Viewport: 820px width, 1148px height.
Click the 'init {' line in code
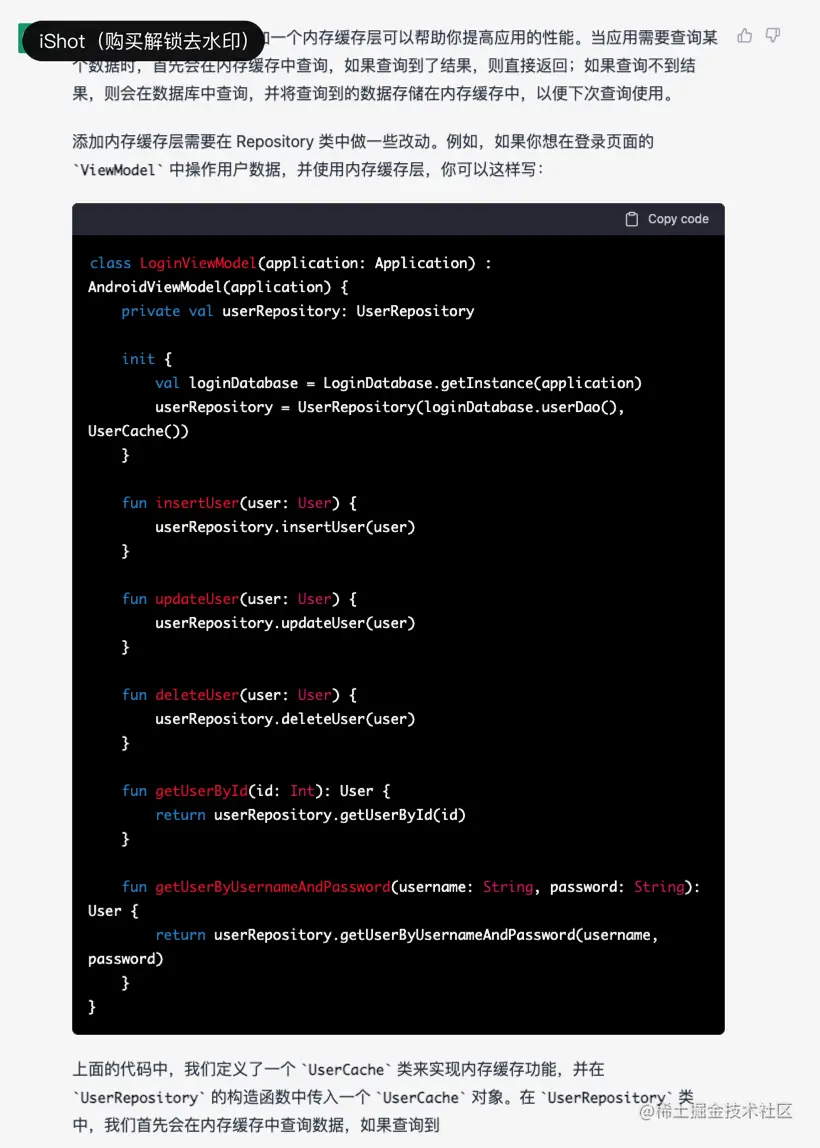click(x=146, y=359)
